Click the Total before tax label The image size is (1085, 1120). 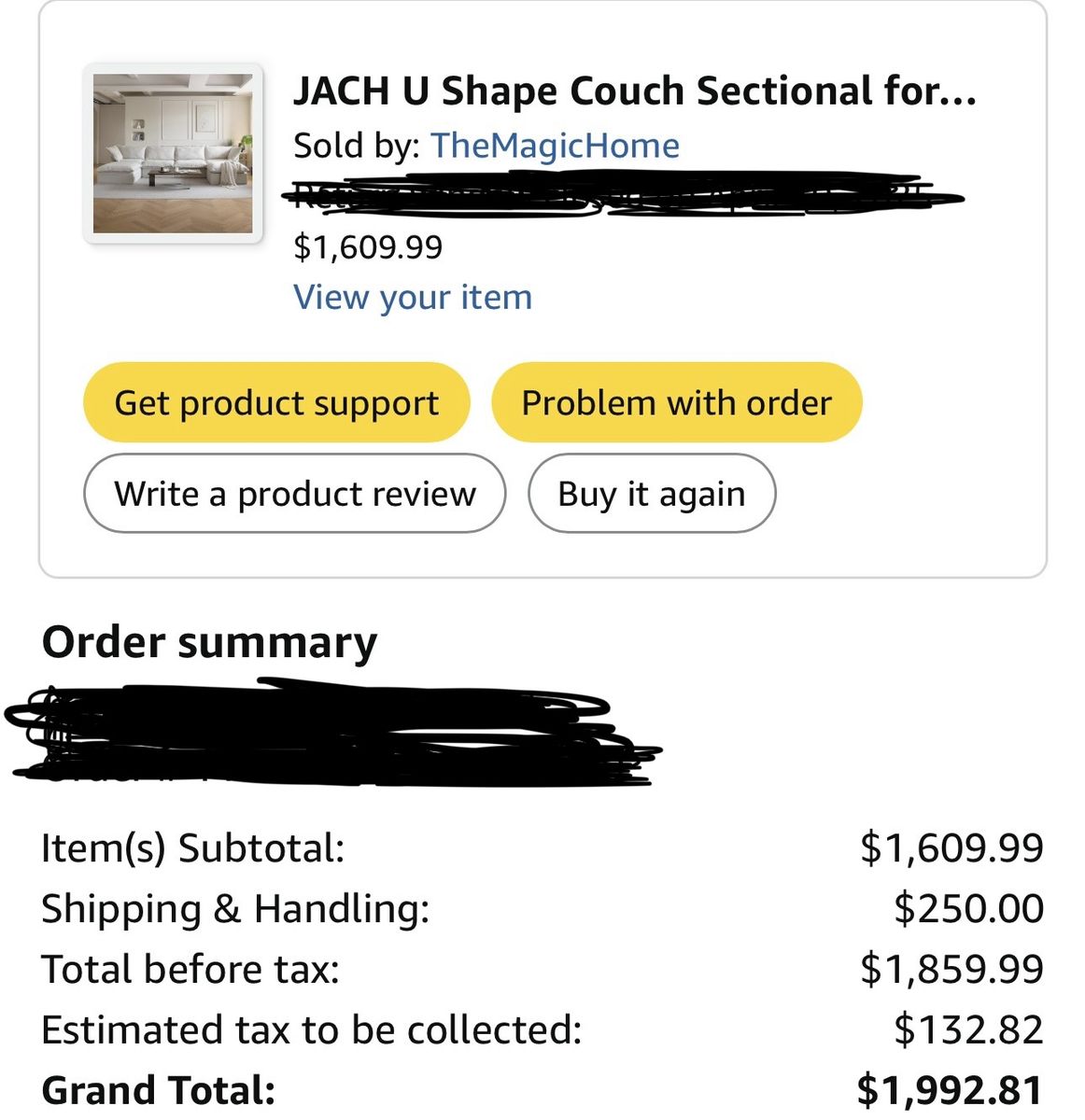click(190, 969)
